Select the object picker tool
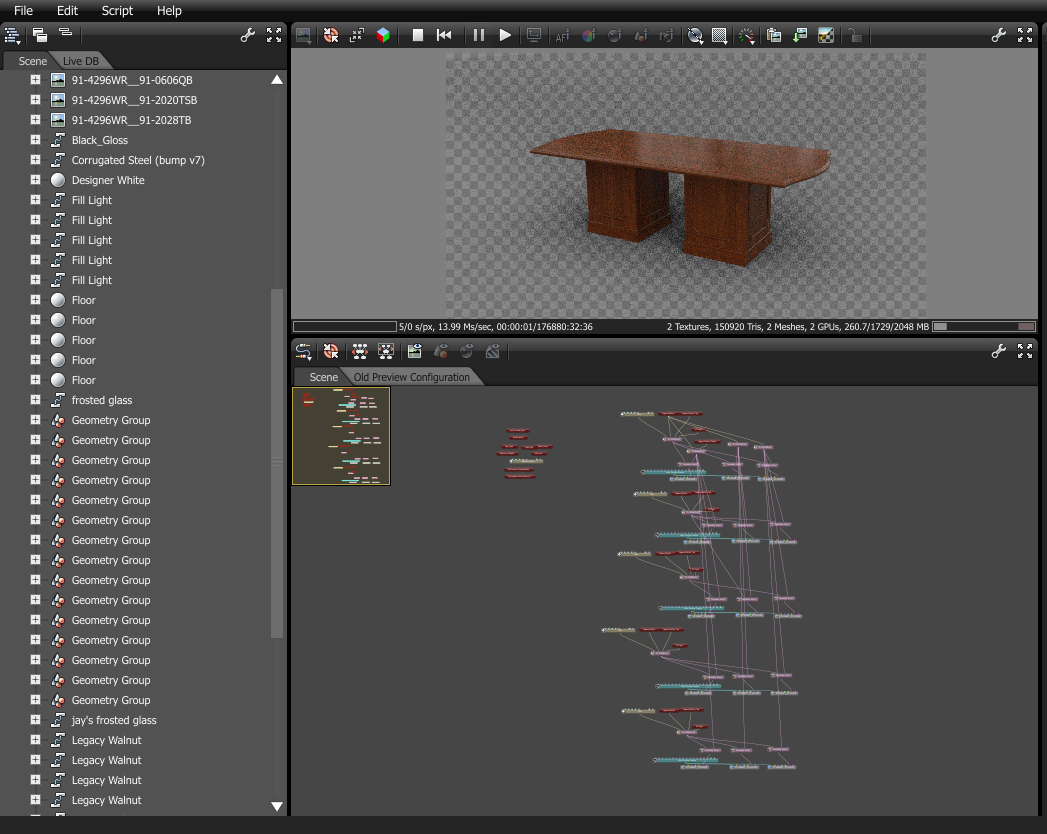Screen dimensions: 1047x834 click(x=640, y=35)
